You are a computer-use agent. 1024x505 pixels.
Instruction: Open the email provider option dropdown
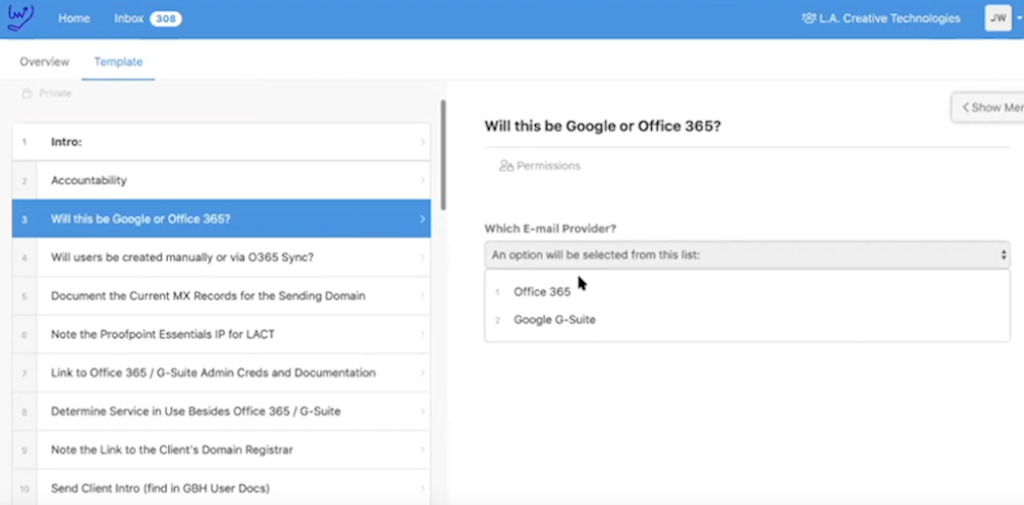point(747,255)
